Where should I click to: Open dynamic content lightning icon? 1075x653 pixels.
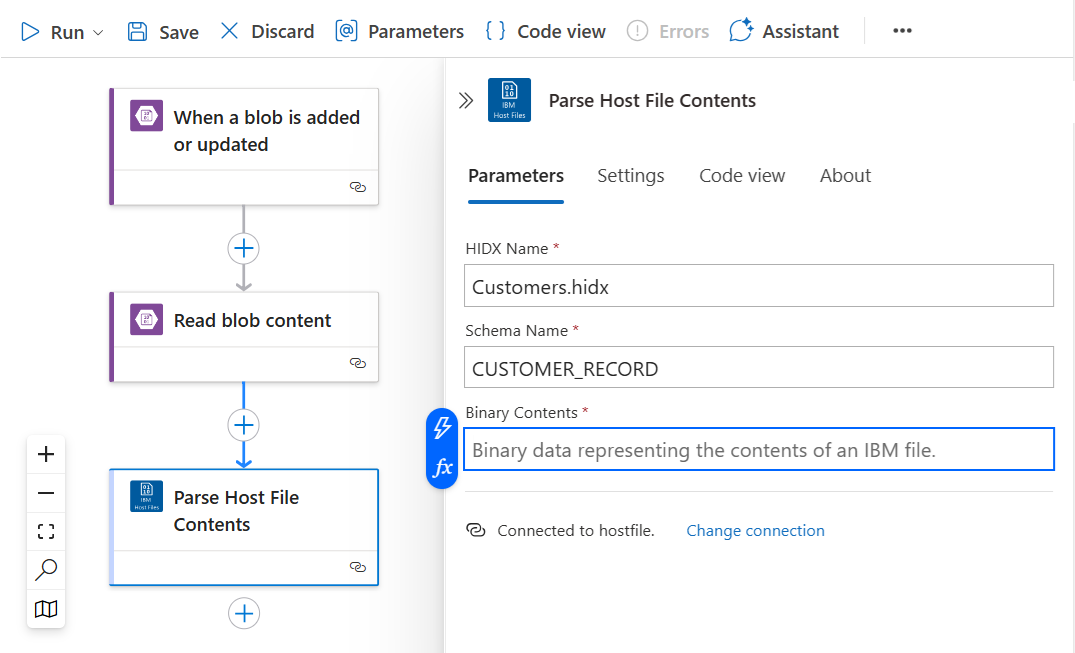(442, 429)
